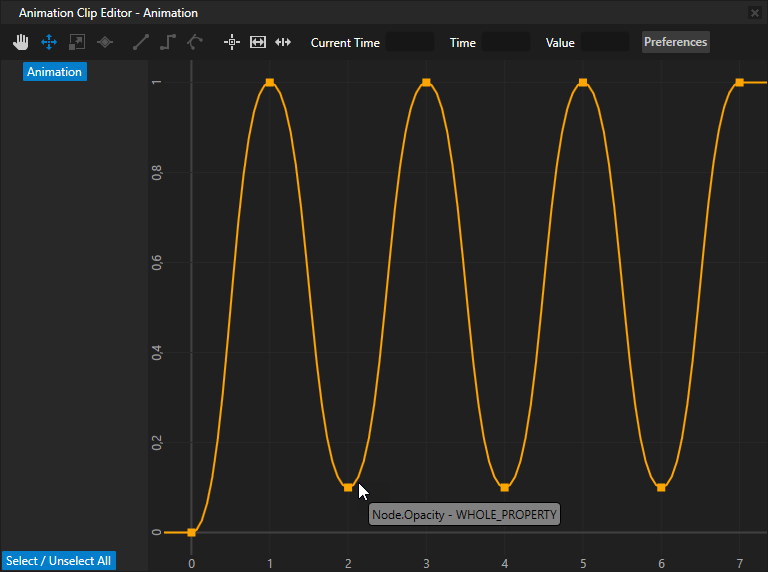Select the keyframe at time 0
Viewport: 768px width, 572px height.
[x=192, y=532]
